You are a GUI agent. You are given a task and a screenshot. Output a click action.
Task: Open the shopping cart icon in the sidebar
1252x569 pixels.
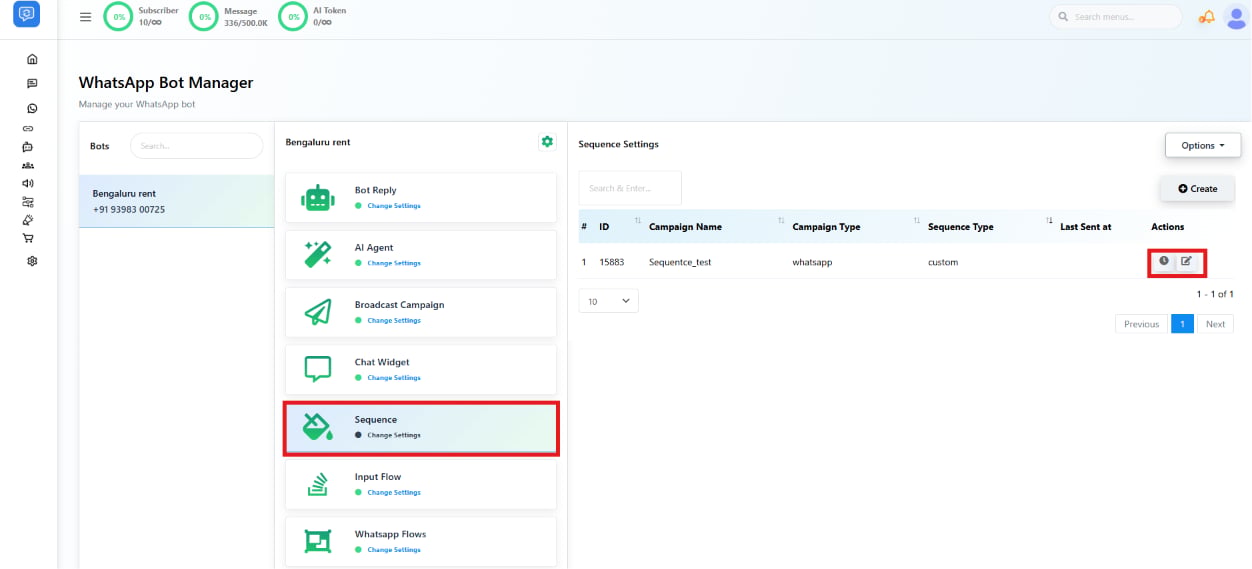28,238
